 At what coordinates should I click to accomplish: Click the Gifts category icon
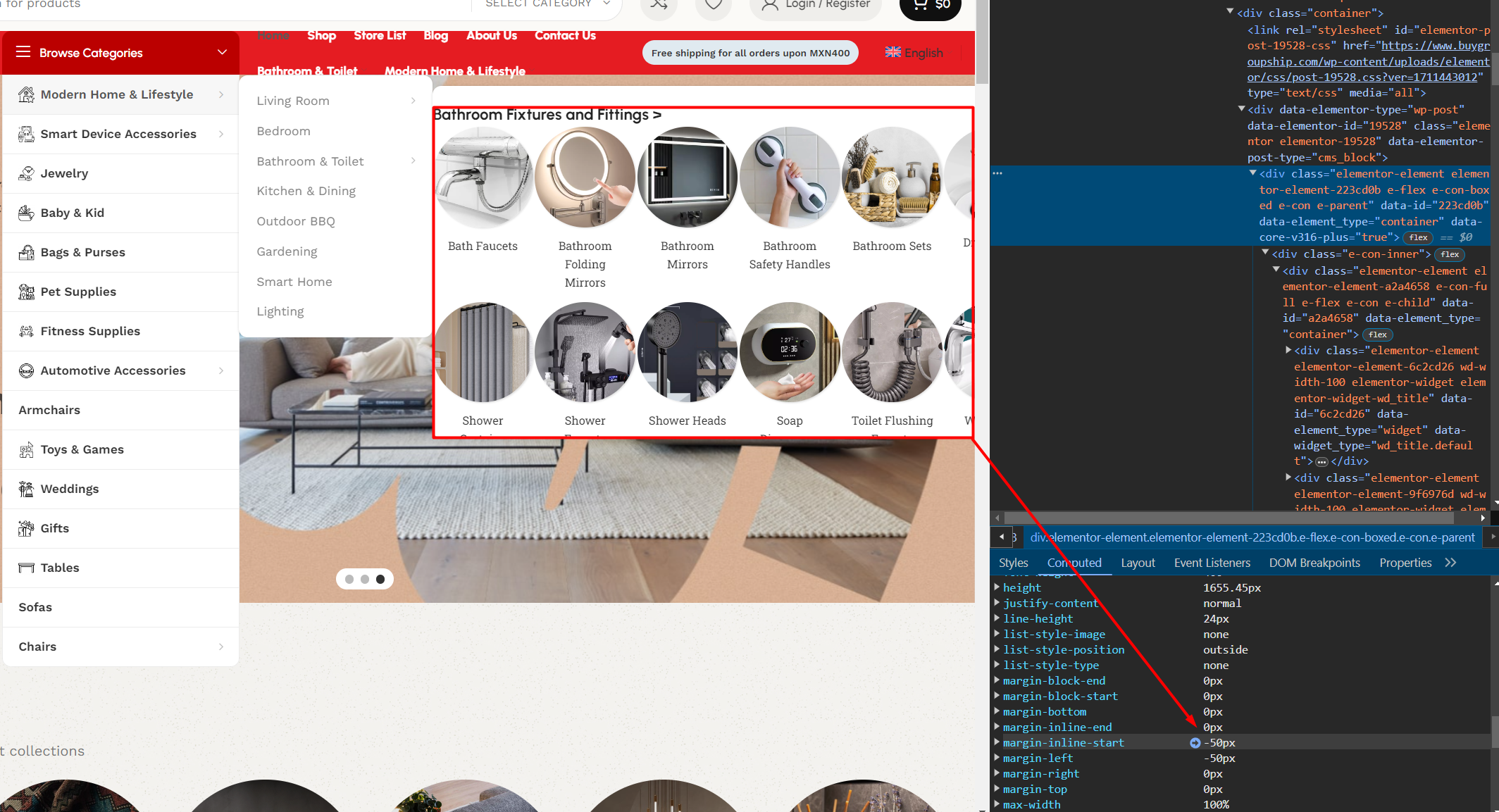(x=26, y=528)
